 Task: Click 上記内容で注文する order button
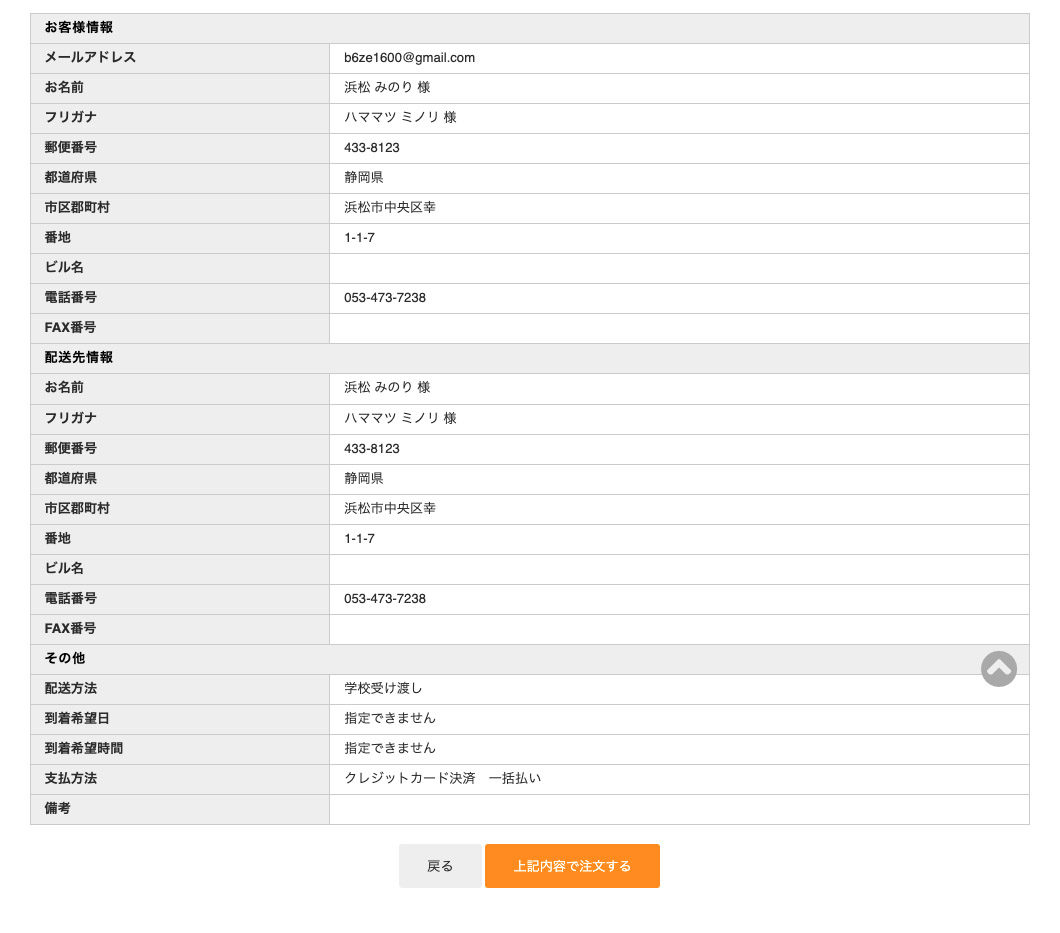(572, 866)
